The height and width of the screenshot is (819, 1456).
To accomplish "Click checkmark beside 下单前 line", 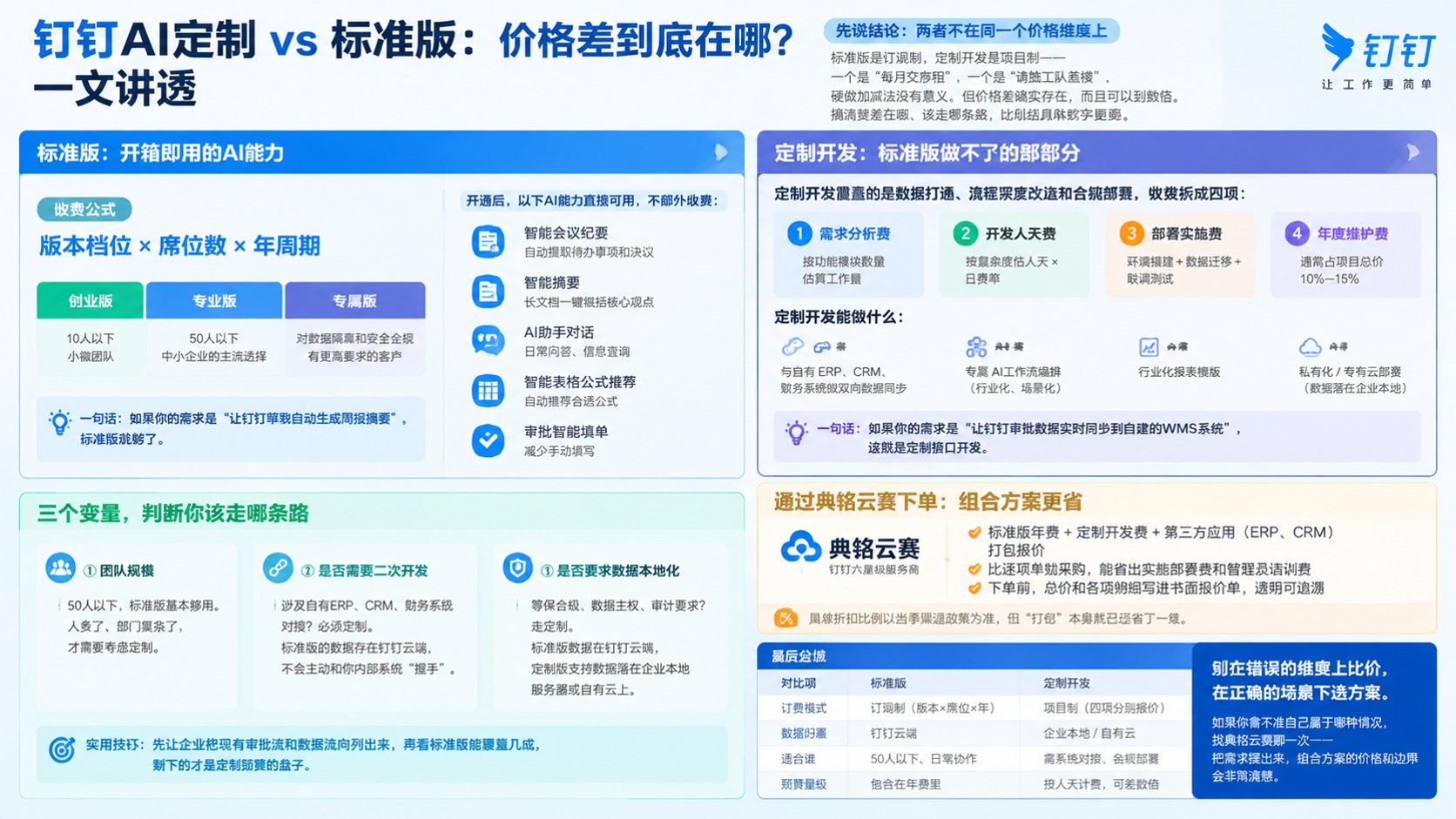I will [974, 588].
